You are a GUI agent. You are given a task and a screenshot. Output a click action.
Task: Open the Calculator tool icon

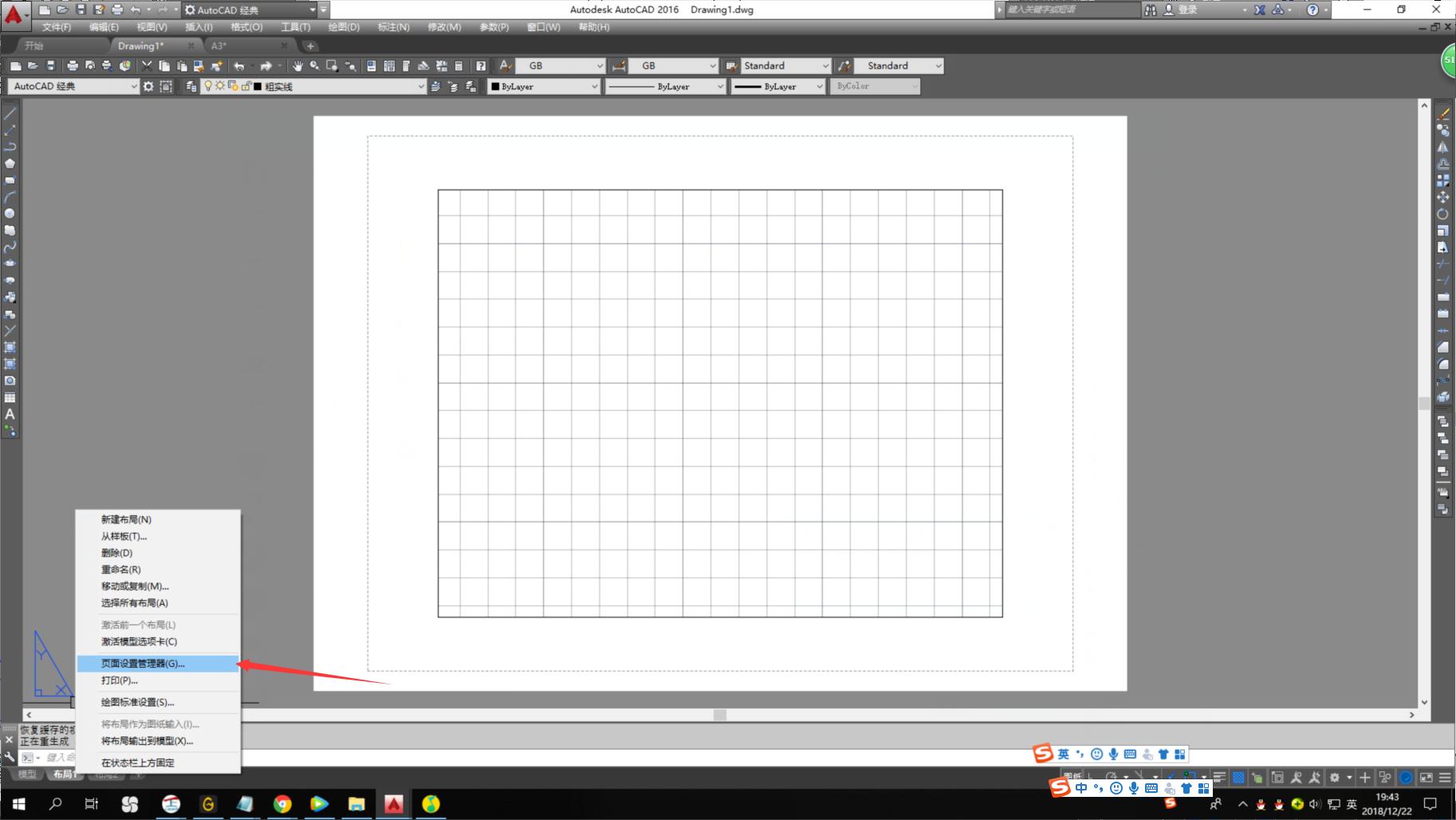[x=458, y=65]
